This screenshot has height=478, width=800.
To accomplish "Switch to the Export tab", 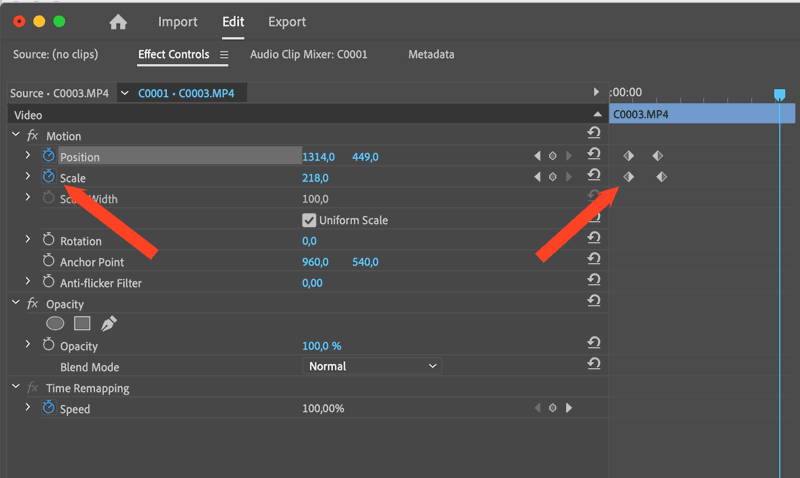I will (287, 22).
